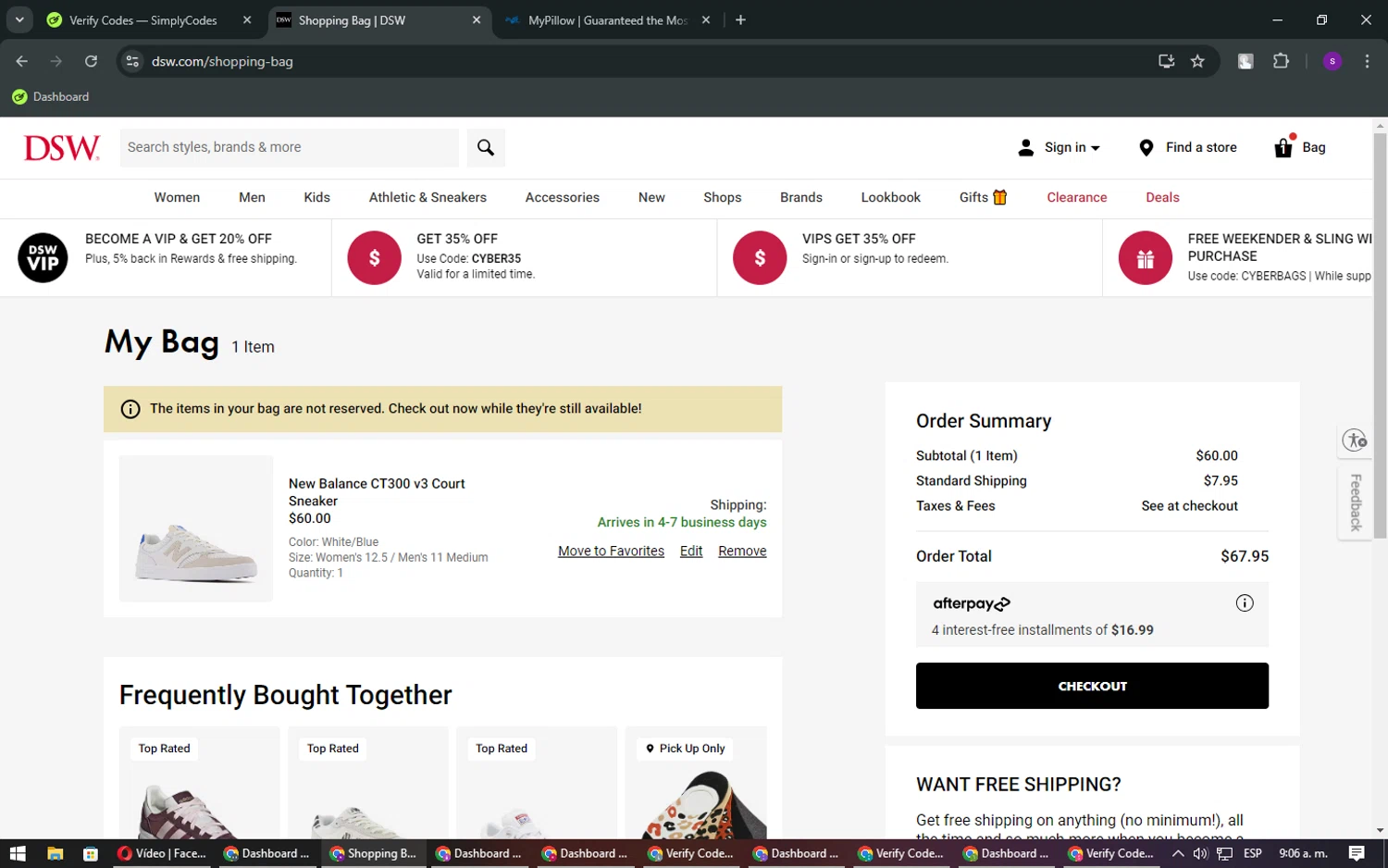Open the Lookbook link

coord(890,198)
